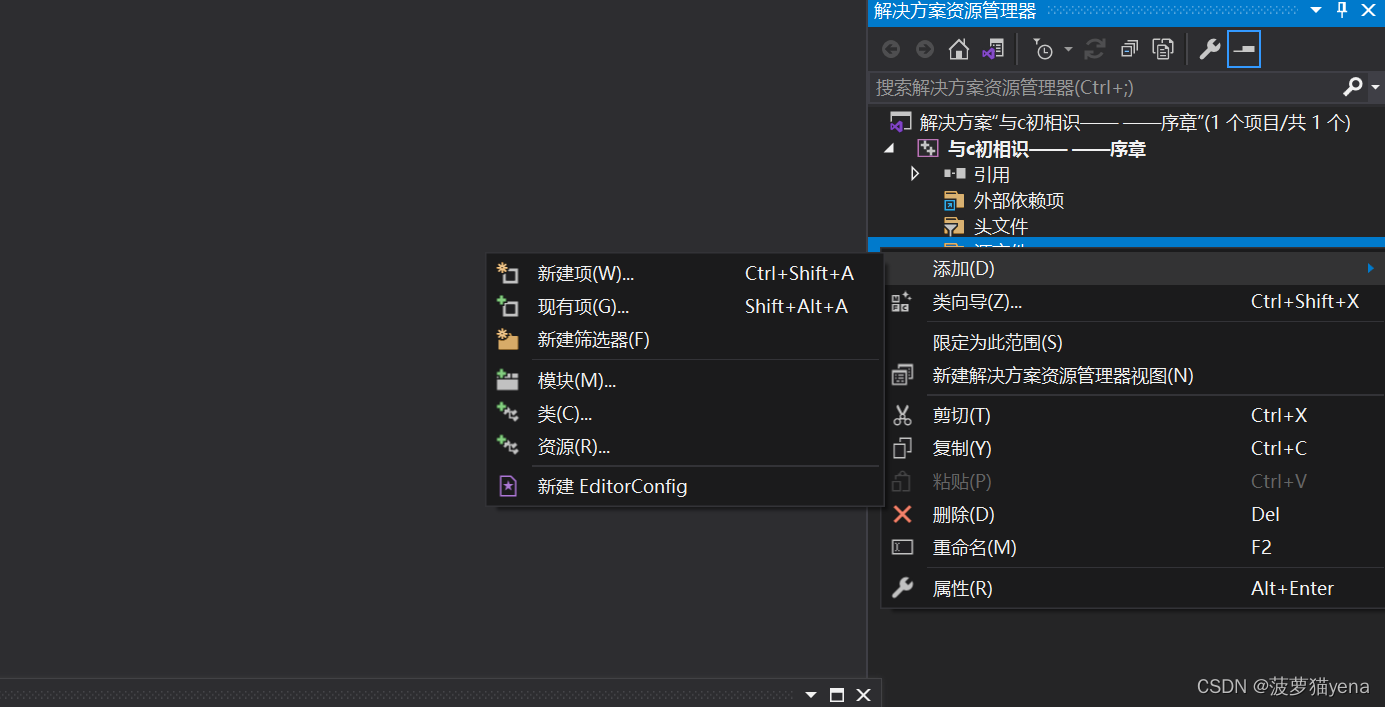Click the submenu arrow on 添加(D)

point(1370,268)
